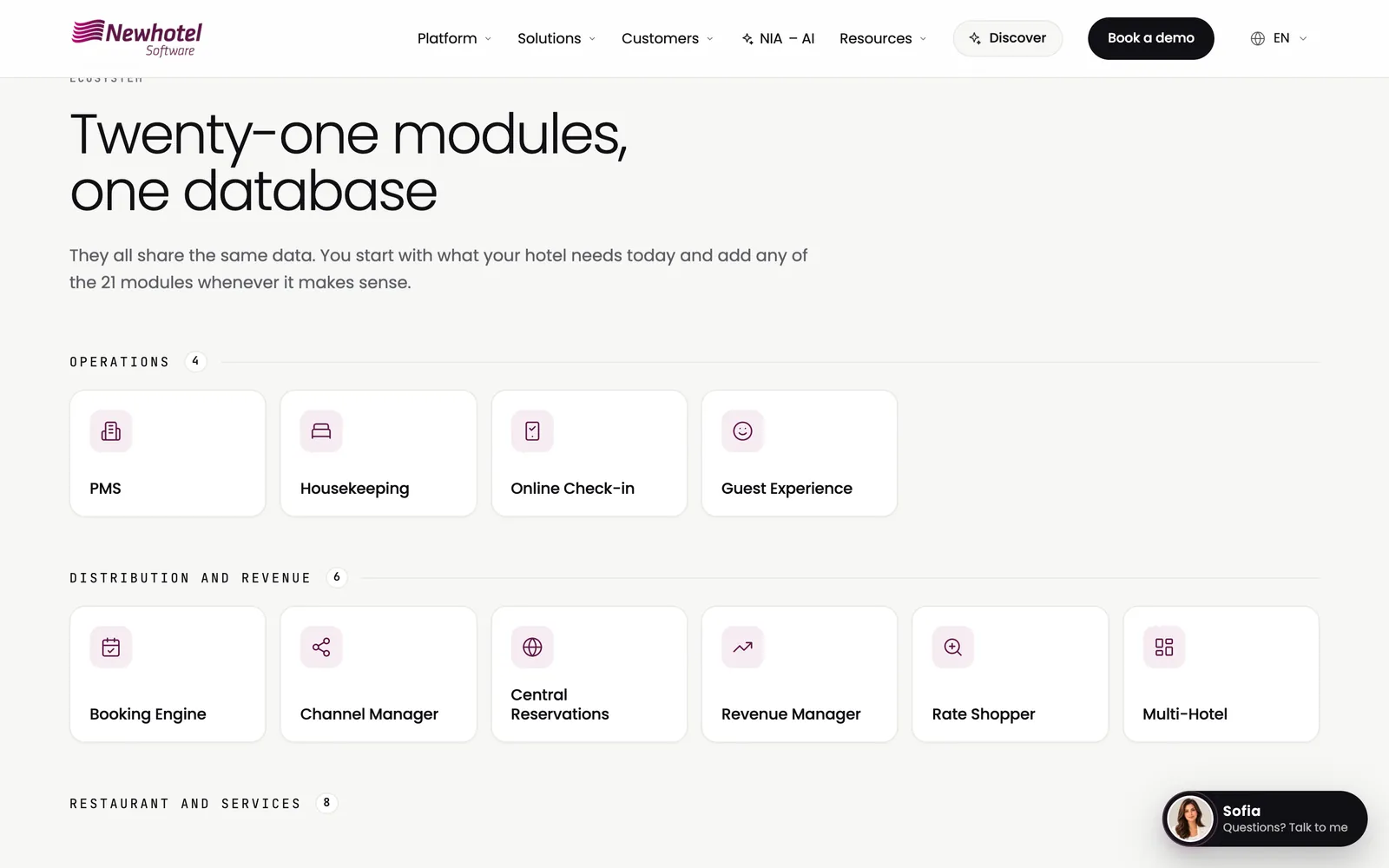The height and width of the screenshot is (868, 1389).
Task: Click the Central Reservations globe icon
Action: pos(532,648)
